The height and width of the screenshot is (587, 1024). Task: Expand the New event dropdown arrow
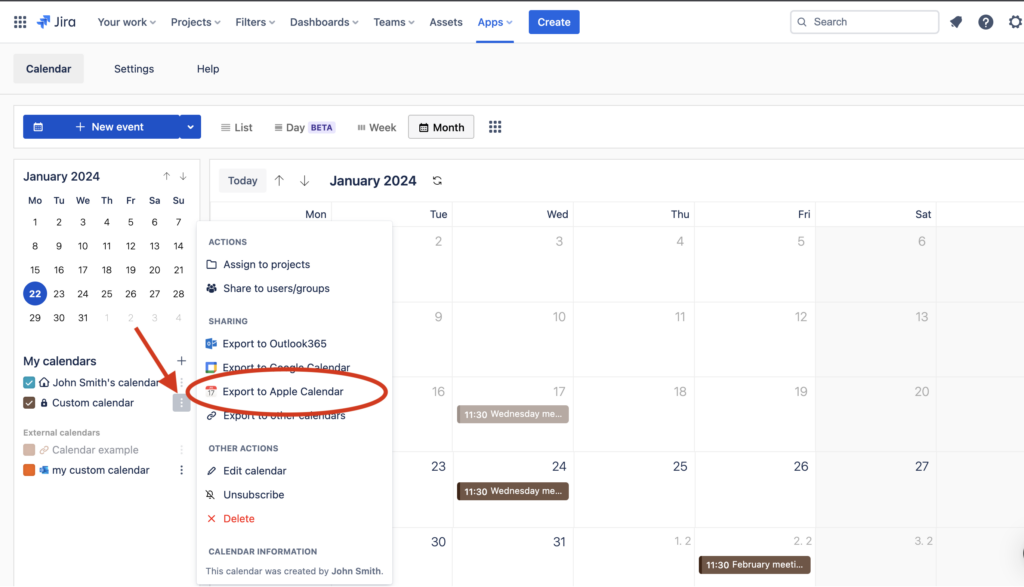(x=190, y=127)
